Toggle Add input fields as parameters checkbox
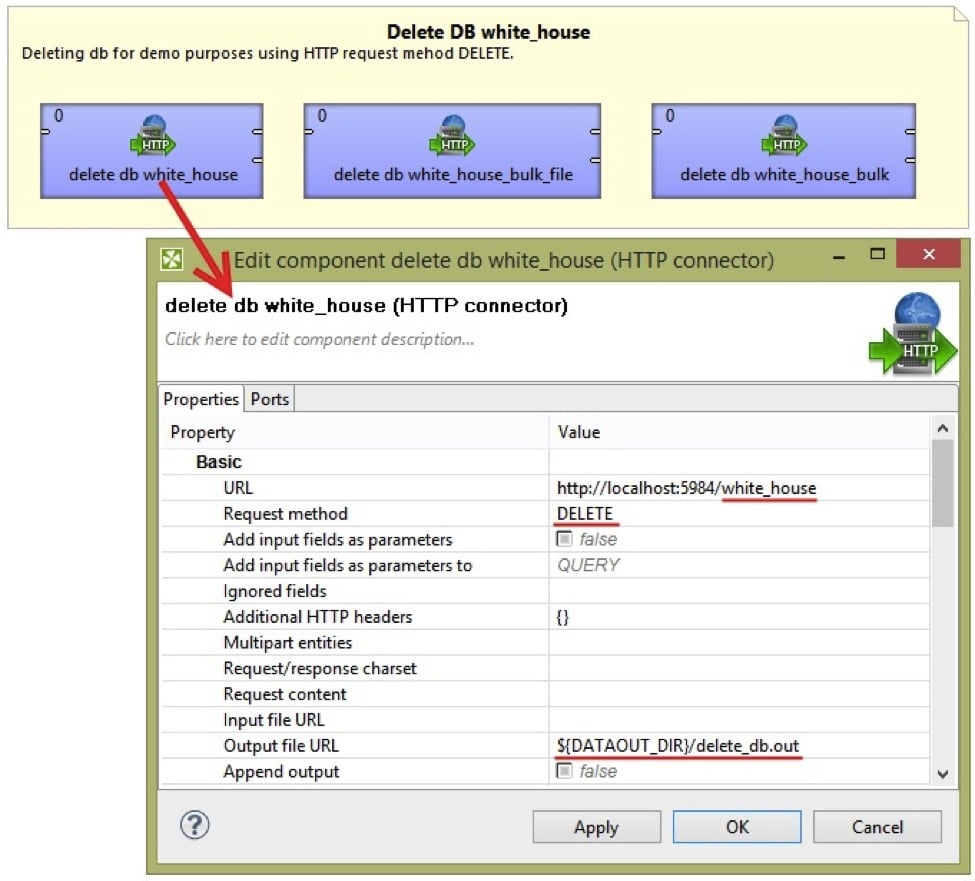 565,539
